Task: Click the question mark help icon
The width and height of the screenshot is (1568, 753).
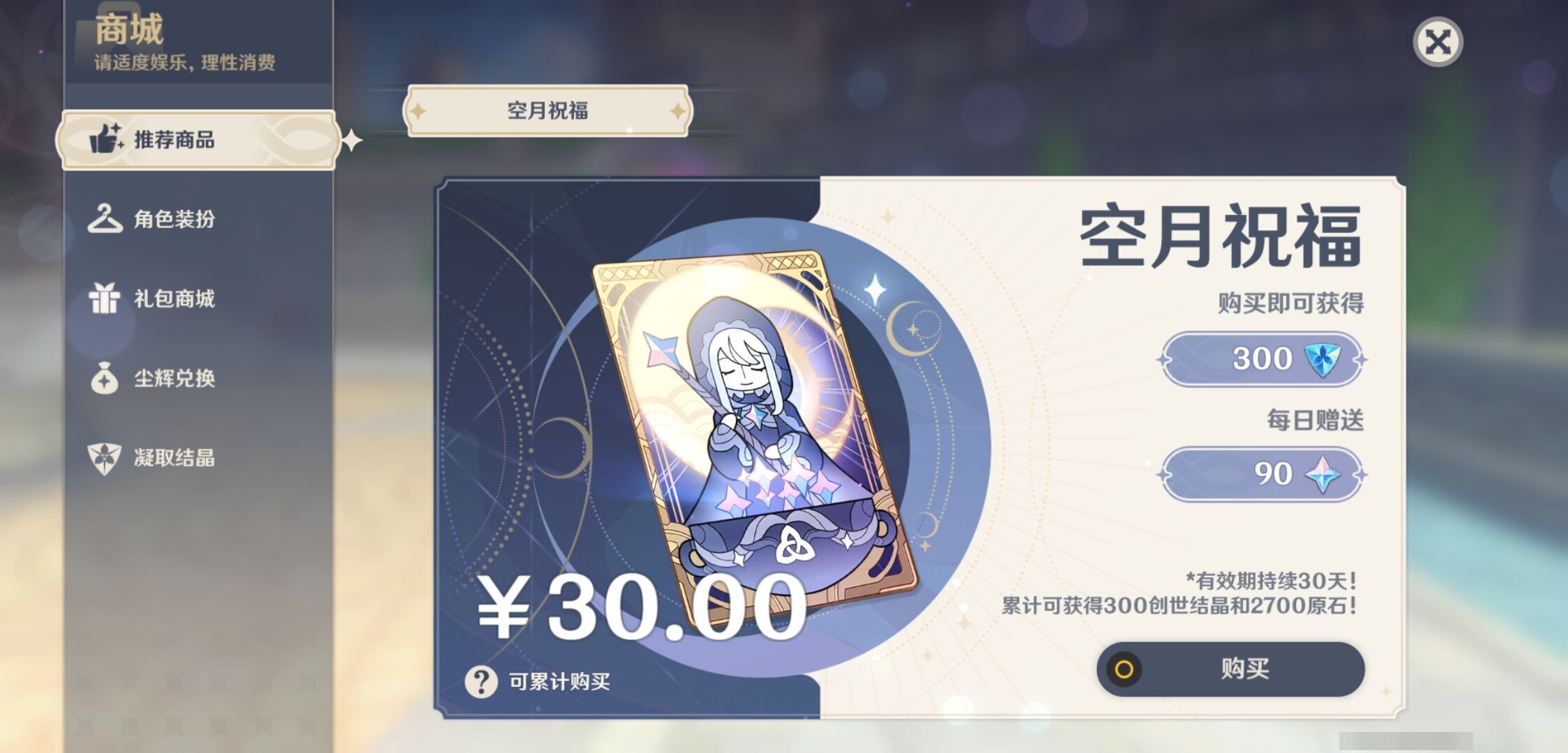Action: [481, 681]
